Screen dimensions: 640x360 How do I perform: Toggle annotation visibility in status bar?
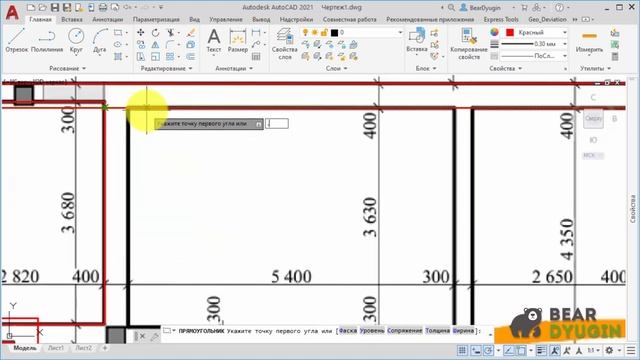[x=555, y=350]
